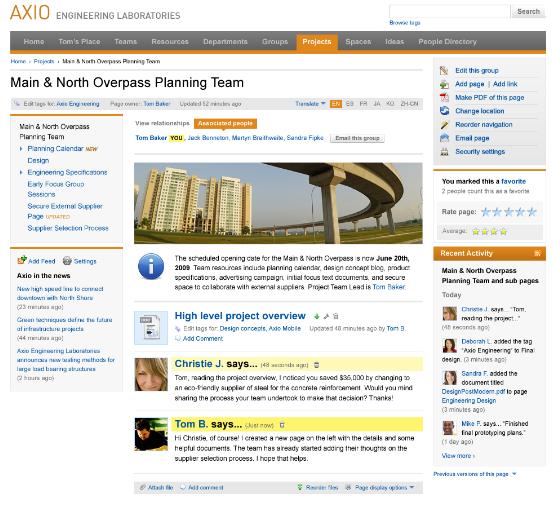553x508 pixels.
Task: Open the Translate dropdown
Action: [310, 104]
